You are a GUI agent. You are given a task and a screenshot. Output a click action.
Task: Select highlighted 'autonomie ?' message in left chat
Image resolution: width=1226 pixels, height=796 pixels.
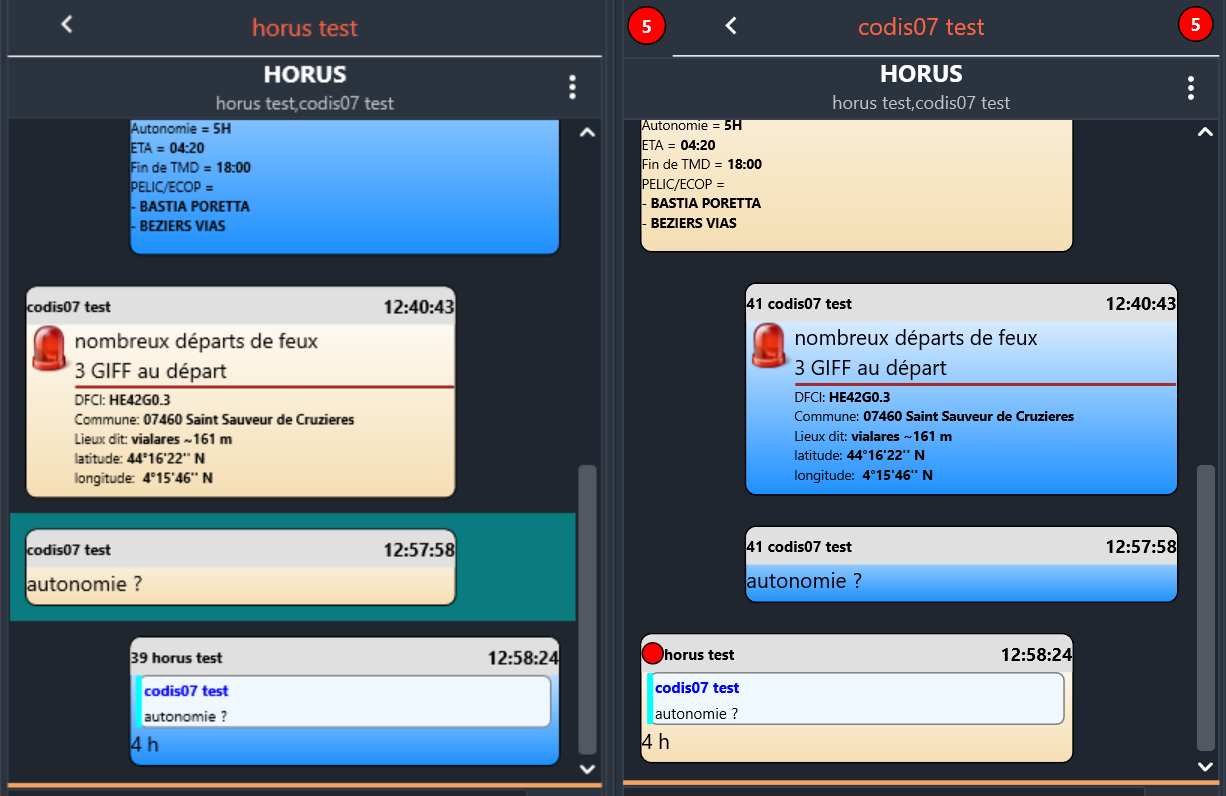coord(240,567)
